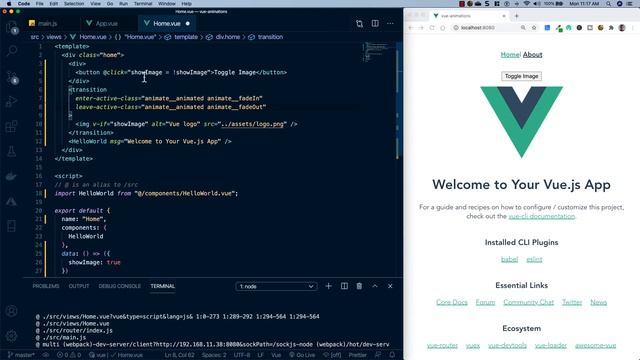Change the LF end-of-line setting

260,355
